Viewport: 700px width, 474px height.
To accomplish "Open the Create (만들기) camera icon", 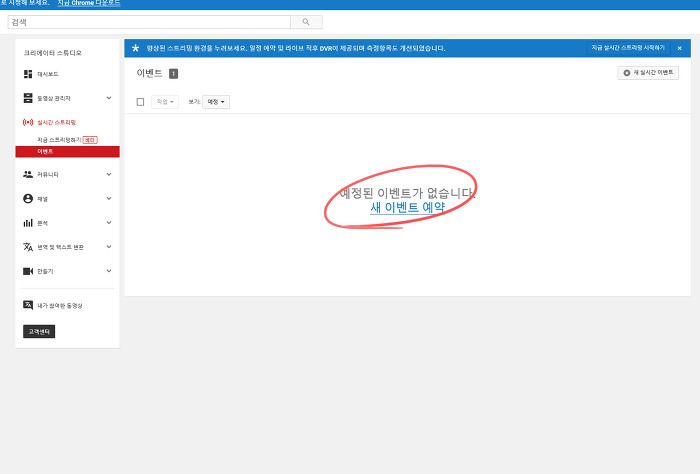I will tap(28, 271).
